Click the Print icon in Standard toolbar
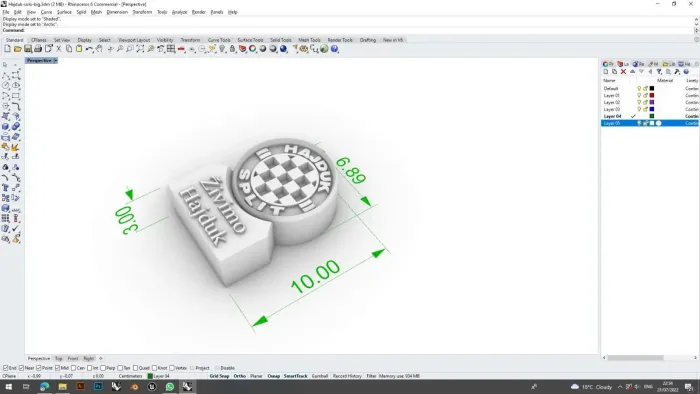This screenshot has height=394, width=700. pos(38,49)
